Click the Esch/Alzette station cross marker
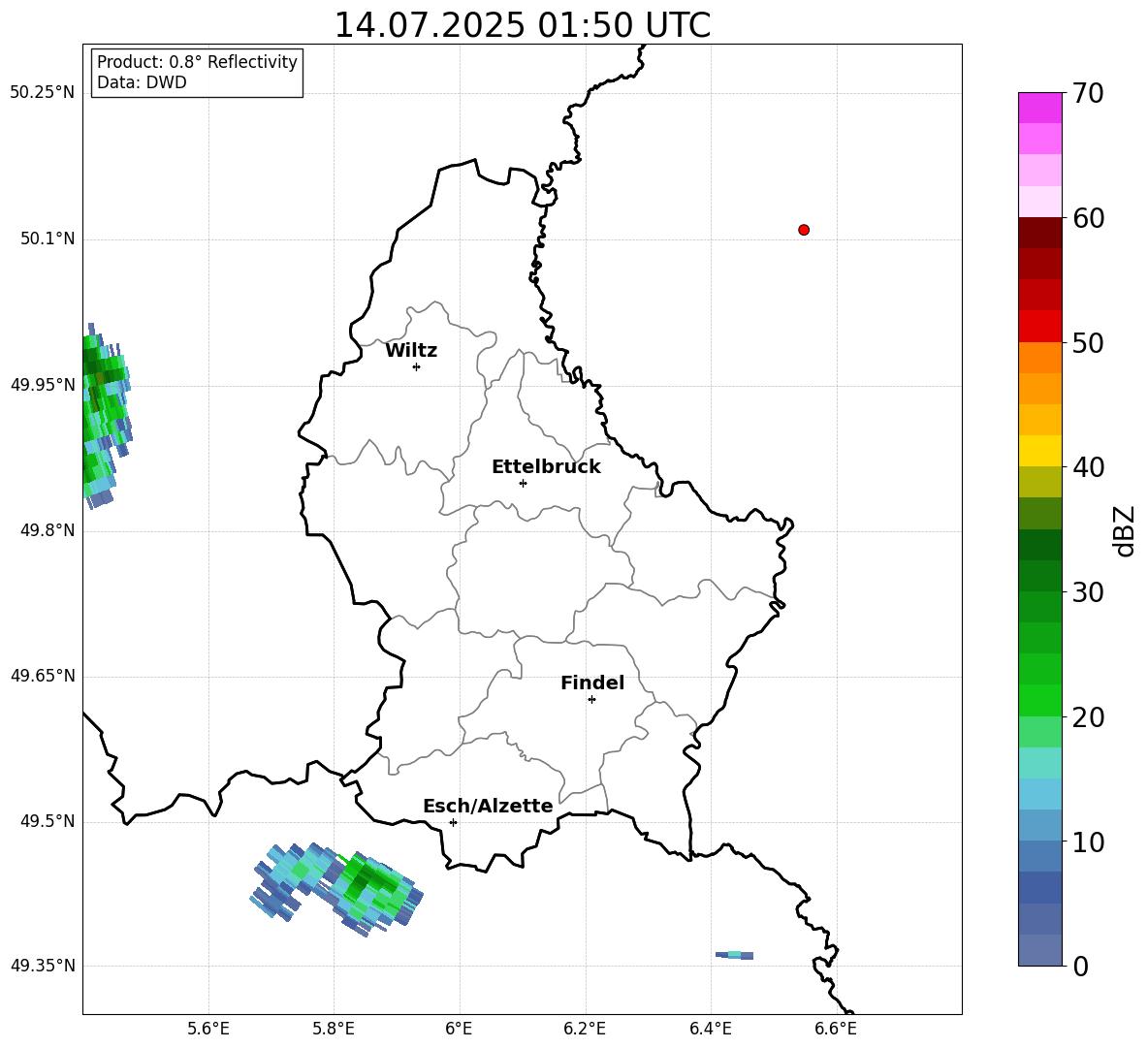 [x=453, y=822]
